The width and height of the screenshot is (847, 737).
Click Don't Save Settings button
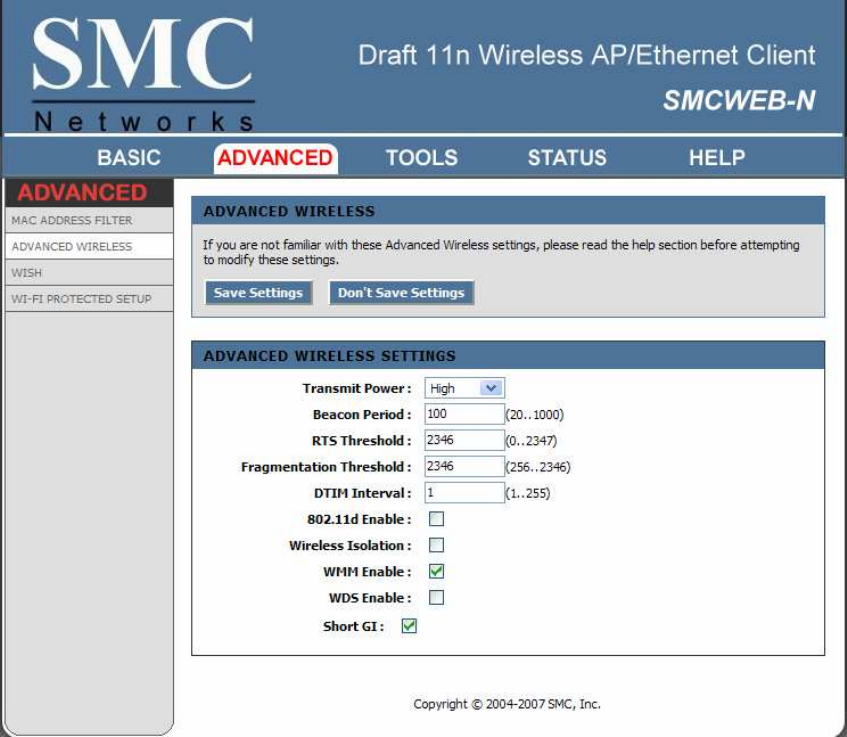point(401,292)
